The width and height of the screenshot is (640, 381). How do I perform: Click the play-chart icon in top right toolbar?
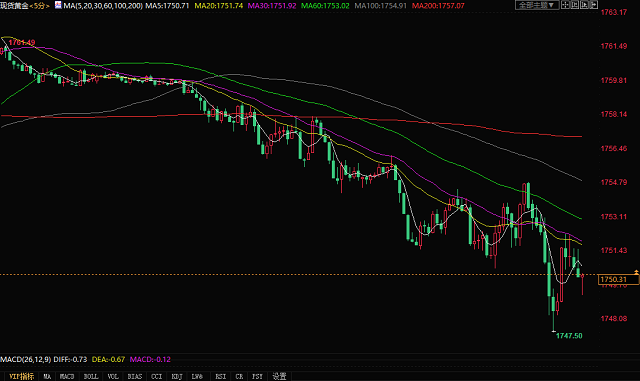(584, 5)
